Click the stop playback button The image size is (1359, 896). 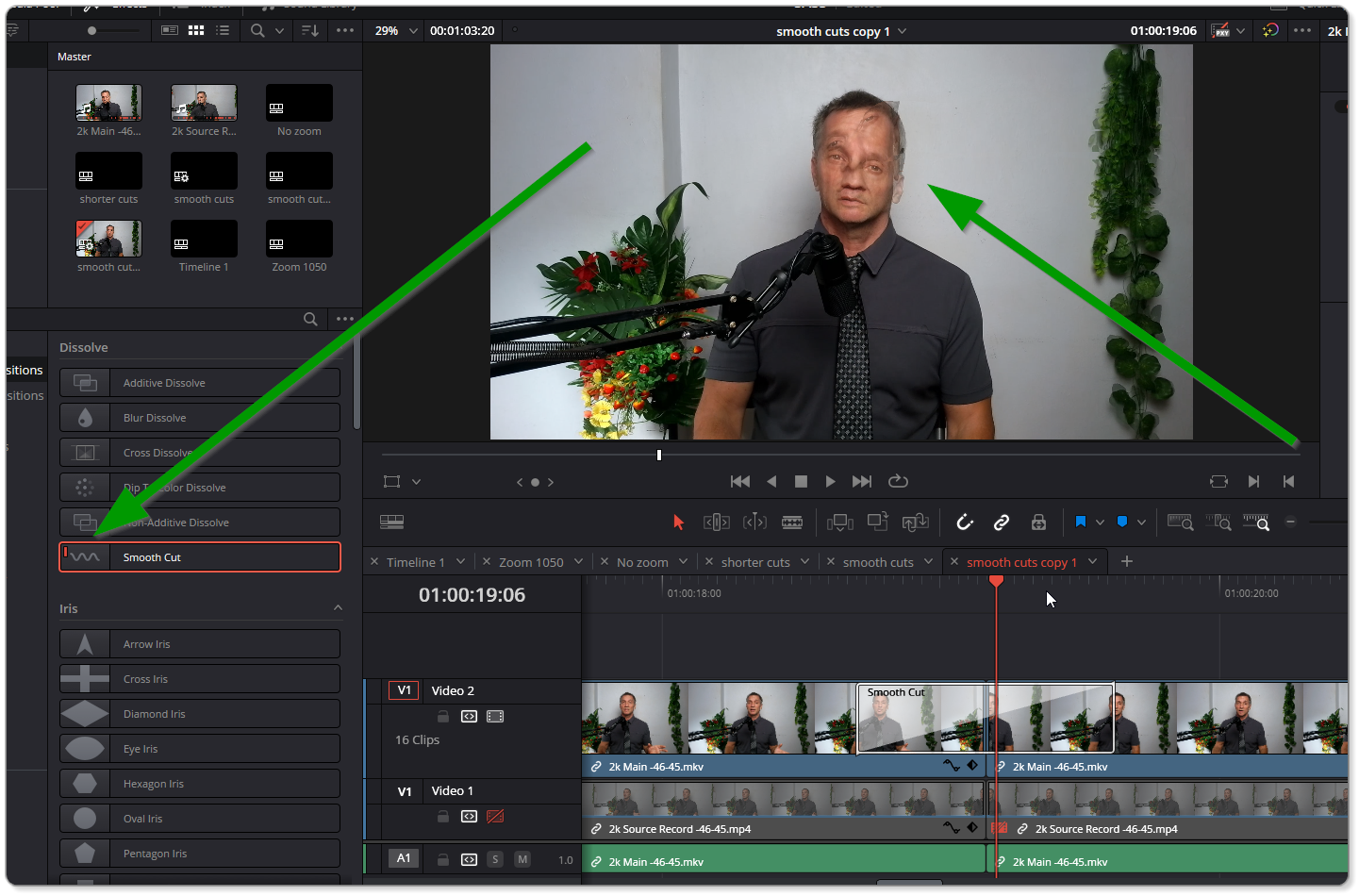click(x=801, y=481)
